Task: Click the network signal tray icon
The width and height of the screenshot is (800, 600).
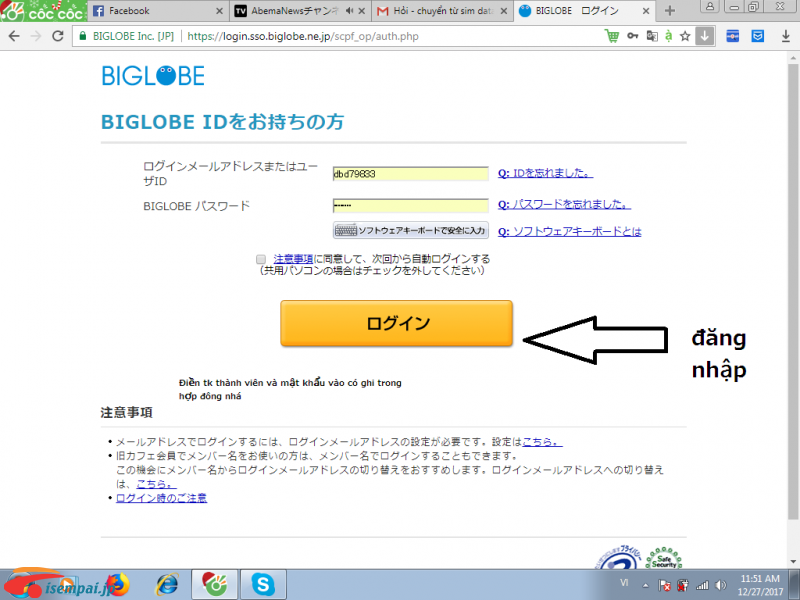Action: (x=703, y=586)
